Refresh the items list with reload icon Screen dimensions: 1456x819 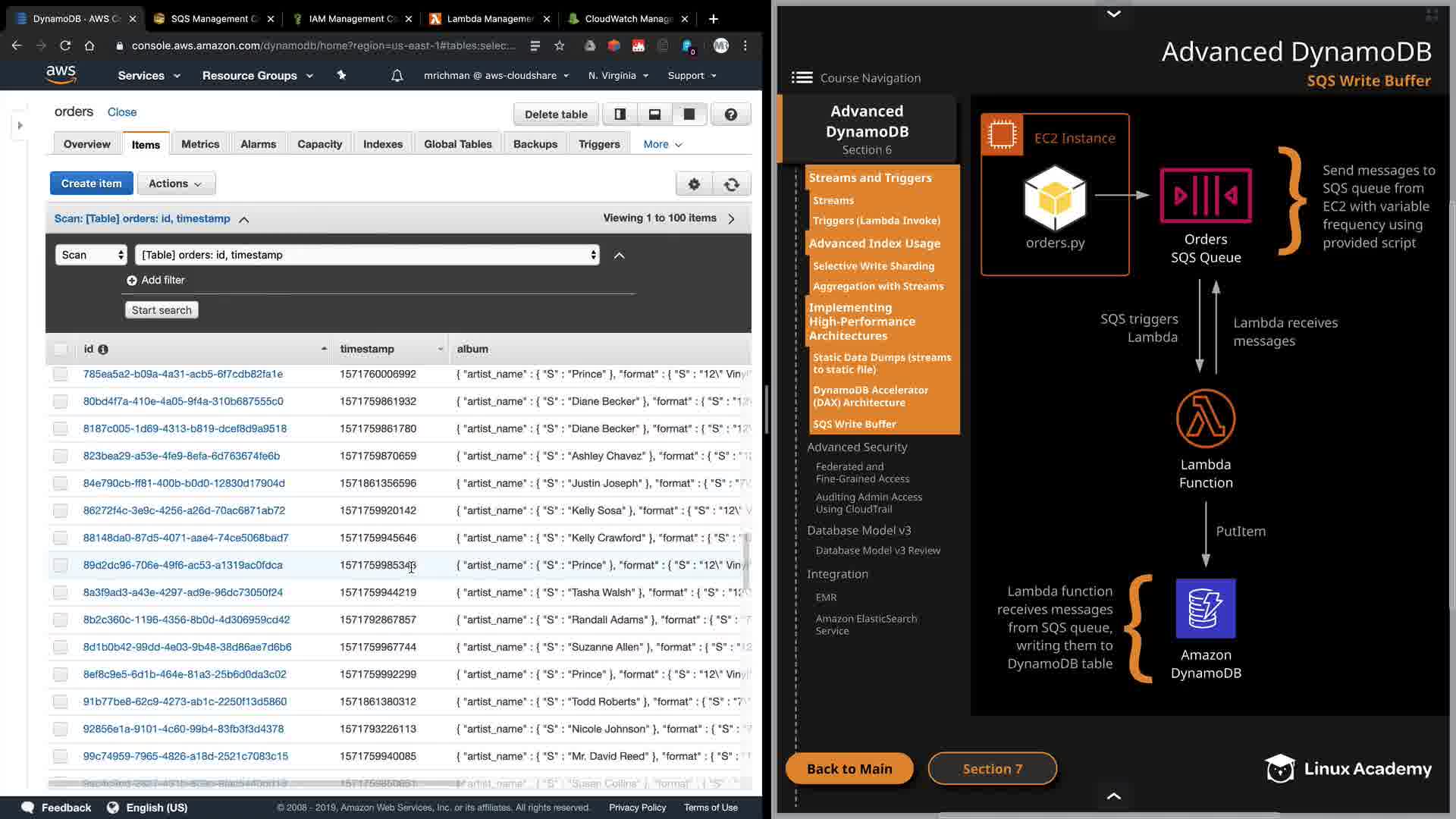pyautogui.click(x=731, y=184)
